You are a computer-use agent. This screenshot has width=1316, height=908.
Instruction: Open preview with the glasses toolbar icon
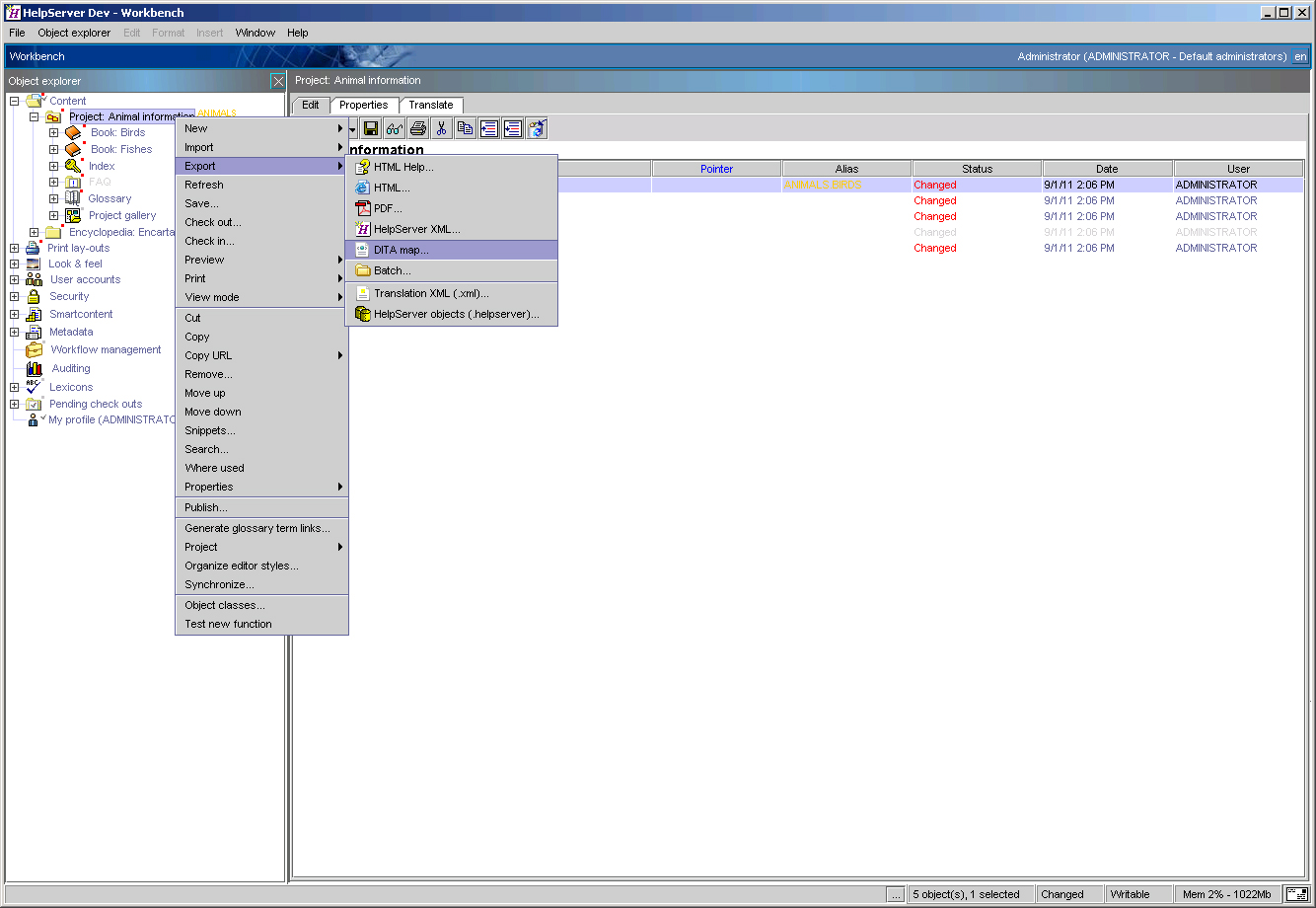(x=394, y=127)
